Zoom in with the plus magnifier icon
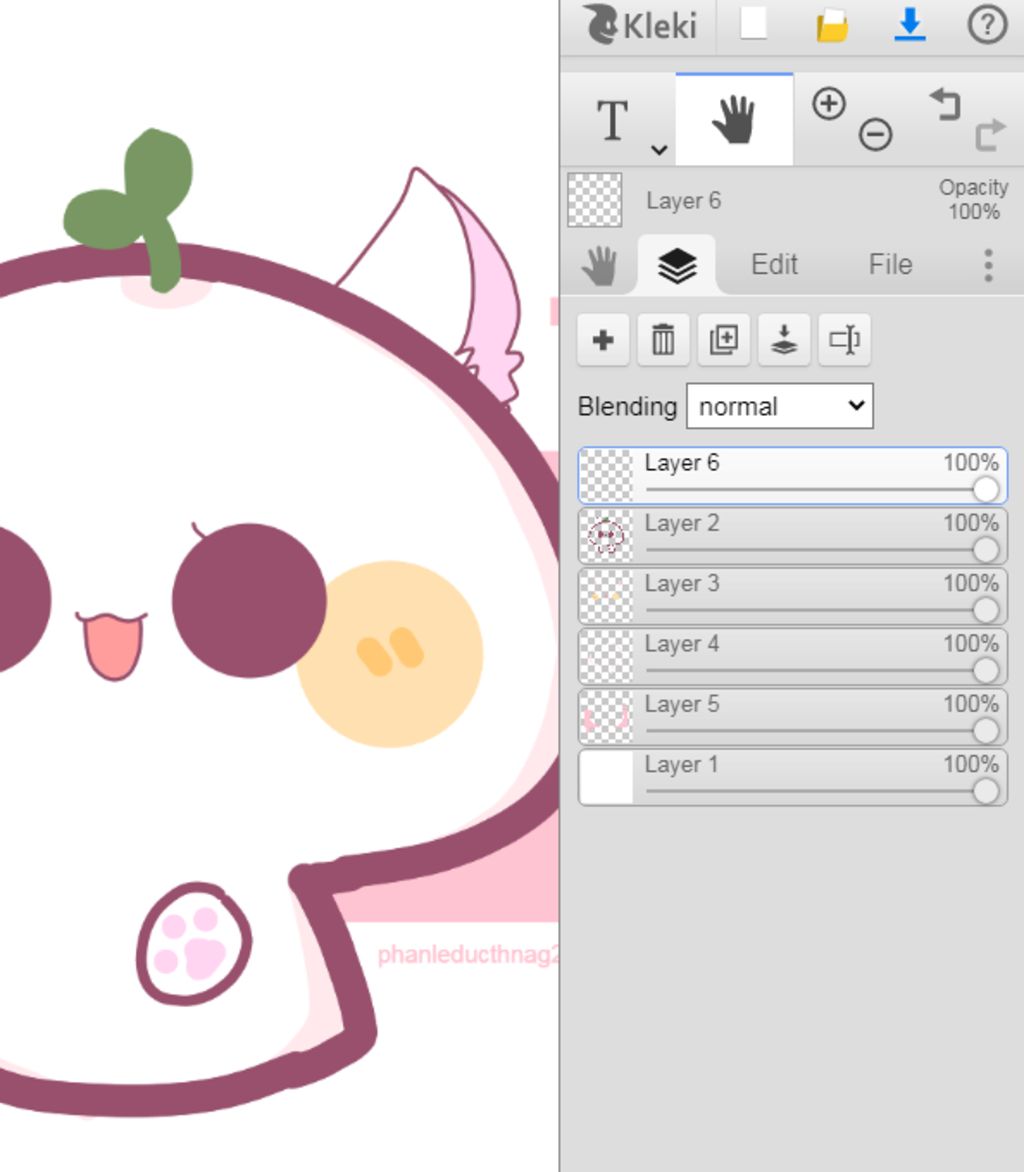This screenshot has height=1172, width=1024. click(x=829, y=103)
